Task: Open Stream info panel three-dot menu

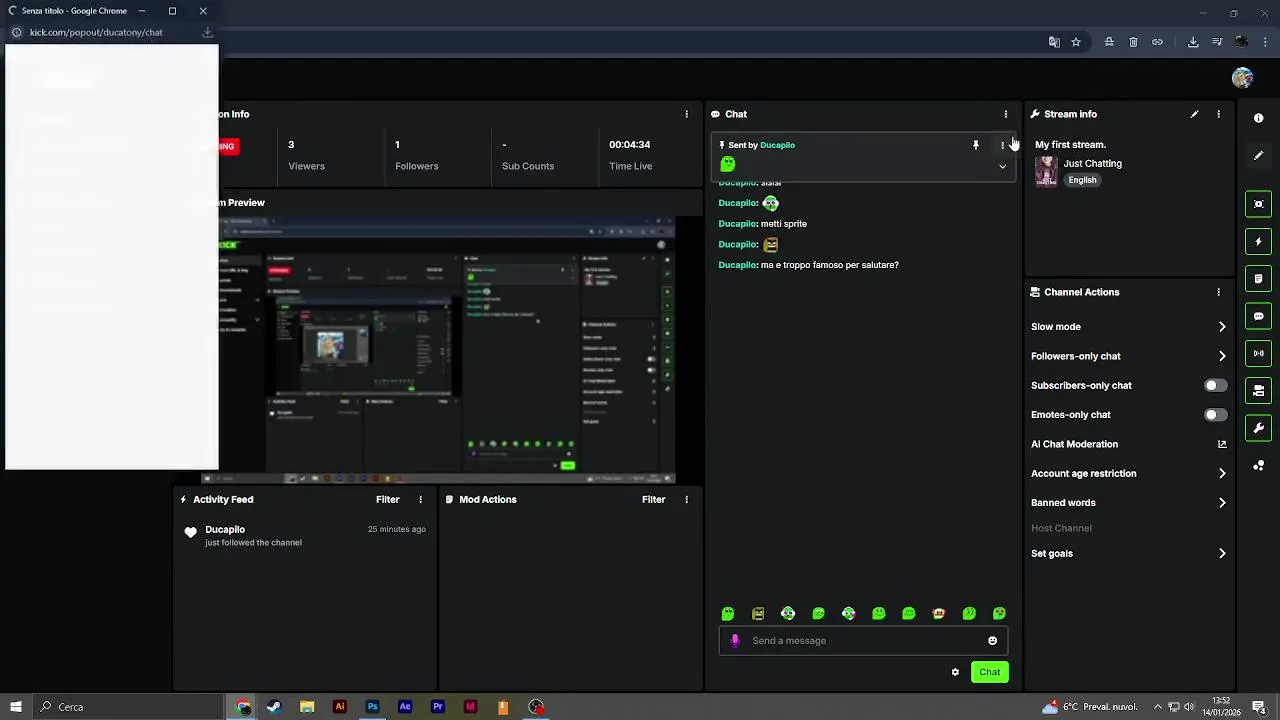Action: pos(1218,114)
